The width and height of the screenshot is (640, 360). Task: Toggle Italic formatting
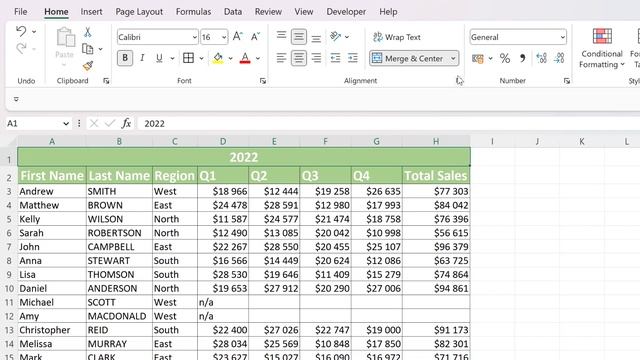(x=142, y=58)
